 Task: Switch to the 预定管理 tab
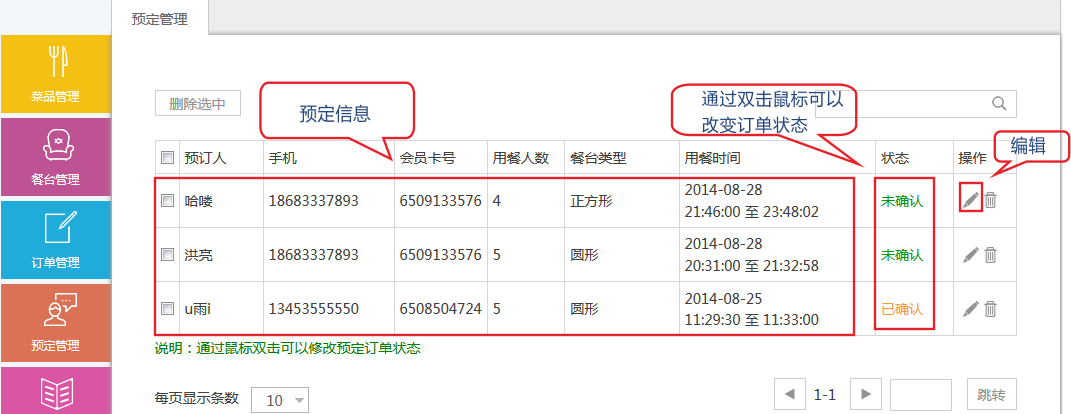159,18
